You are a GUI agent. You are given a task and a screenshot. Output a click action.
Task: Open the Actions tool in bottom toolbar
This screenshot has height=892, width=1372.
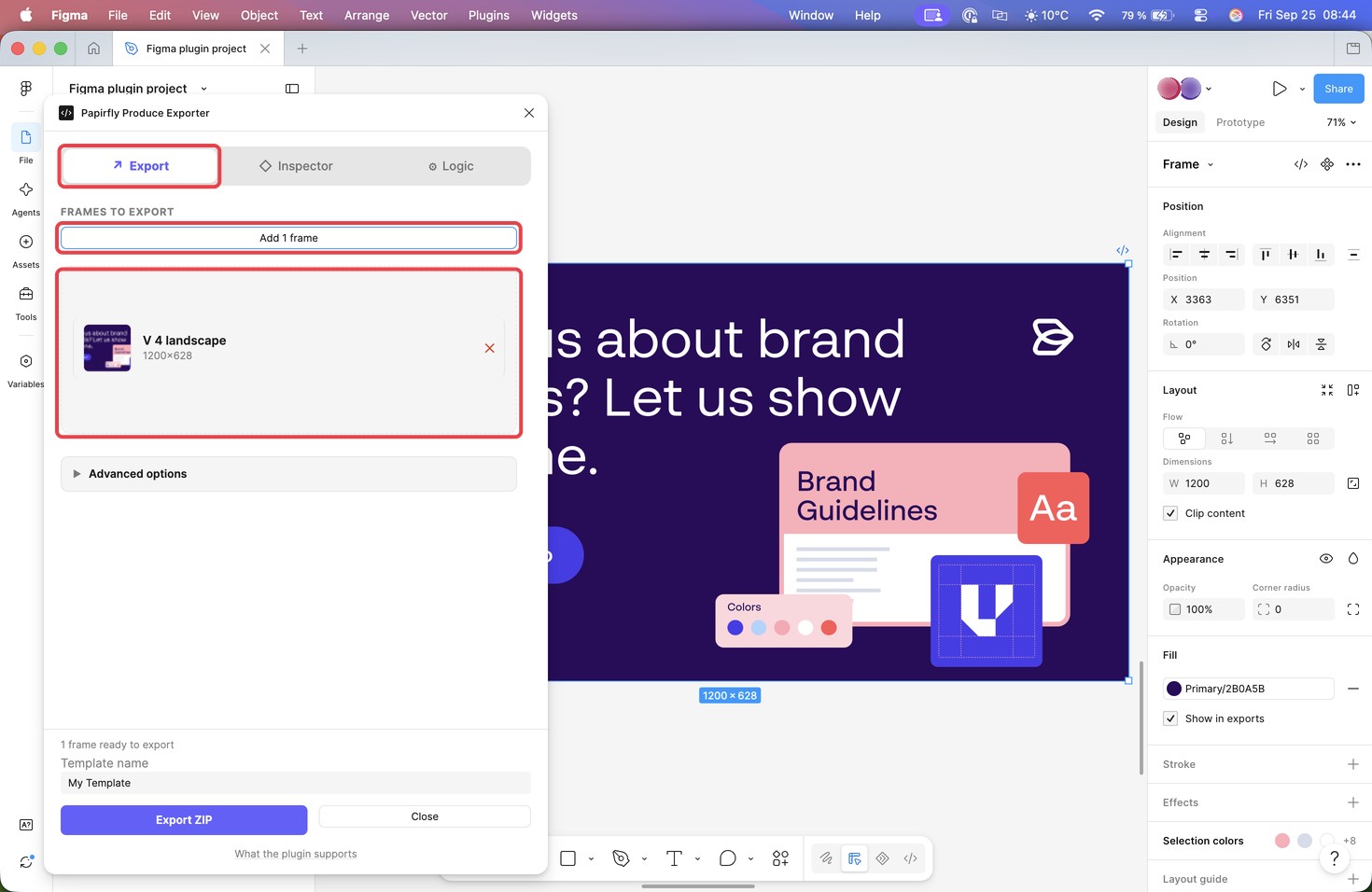coord(780,858)
